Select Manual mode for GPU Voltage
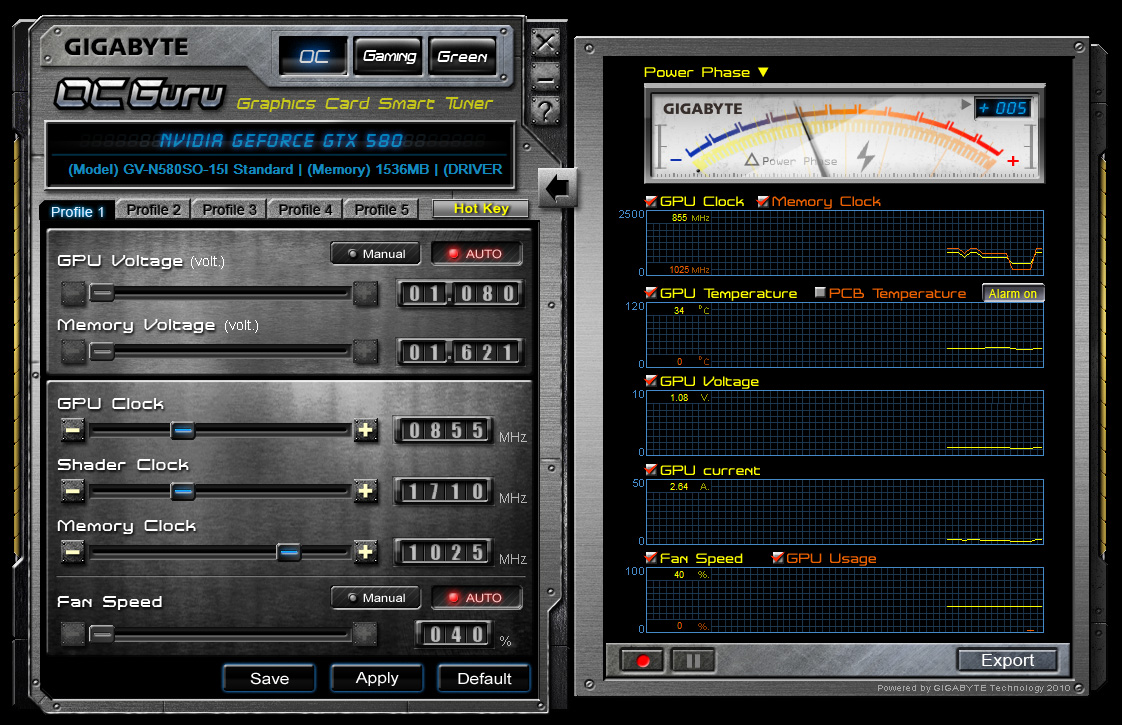The height and width of the screenshot is (725, 1122). tap(376, 253)
